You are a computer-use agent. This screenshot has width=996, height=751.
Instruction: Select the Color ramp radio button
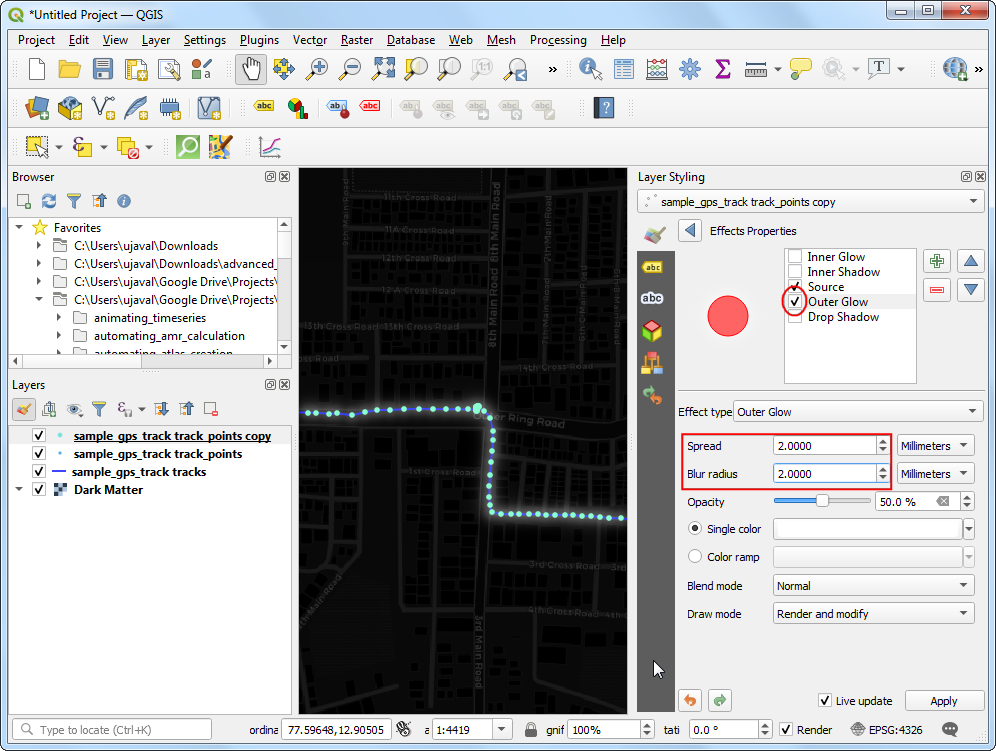pyautogui.click(x=695, y=557)
